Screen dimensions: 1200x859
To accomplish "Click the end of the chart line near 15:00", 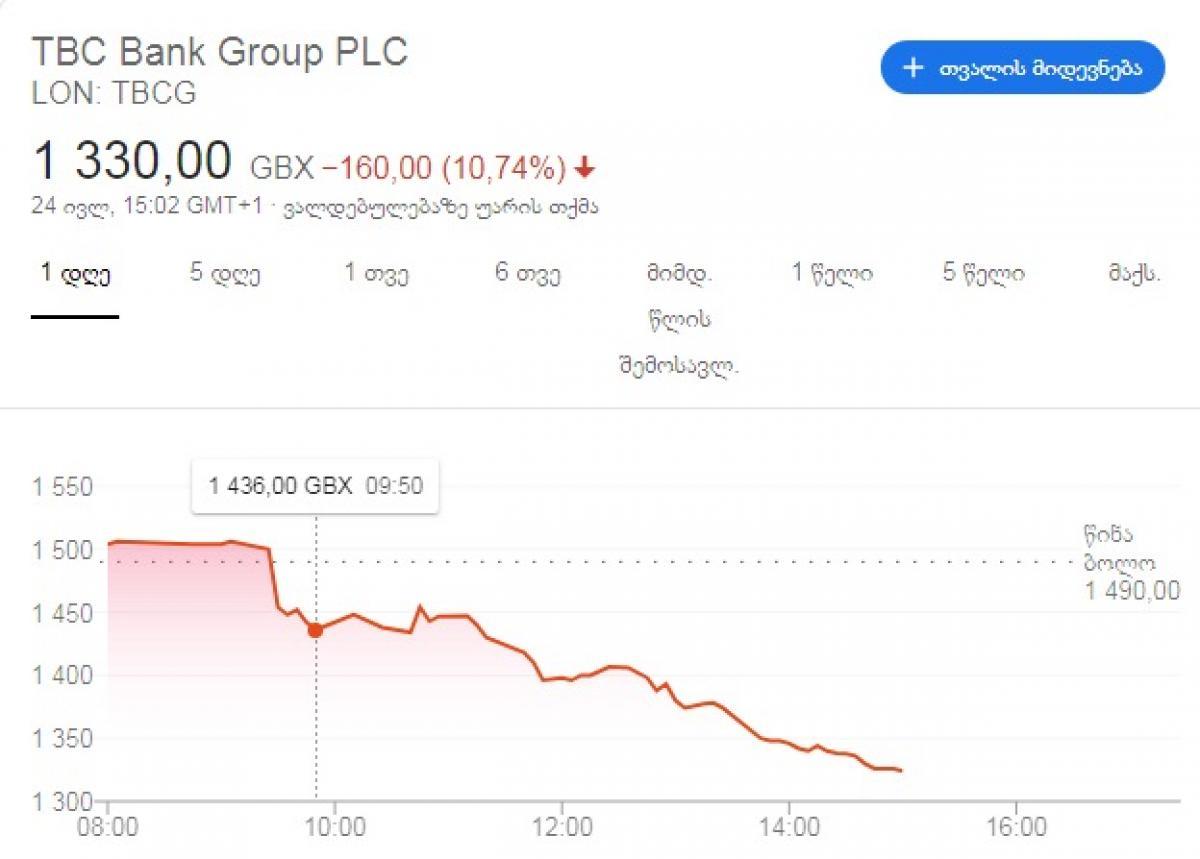I will (x=901, y=770).
